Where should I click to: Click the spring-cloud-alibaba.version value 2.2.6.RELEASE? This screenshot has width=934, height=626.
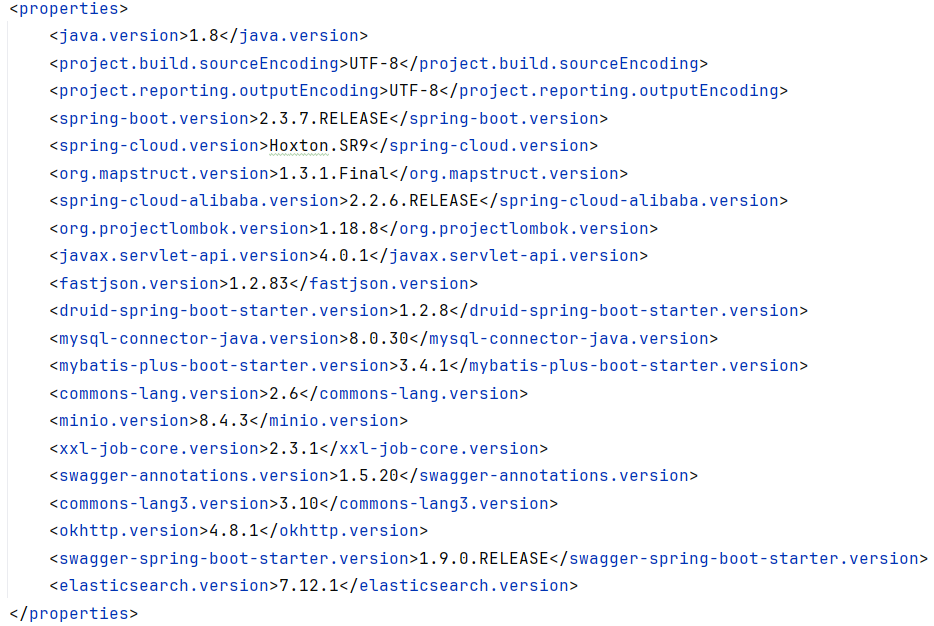click(x=414, y=201)
